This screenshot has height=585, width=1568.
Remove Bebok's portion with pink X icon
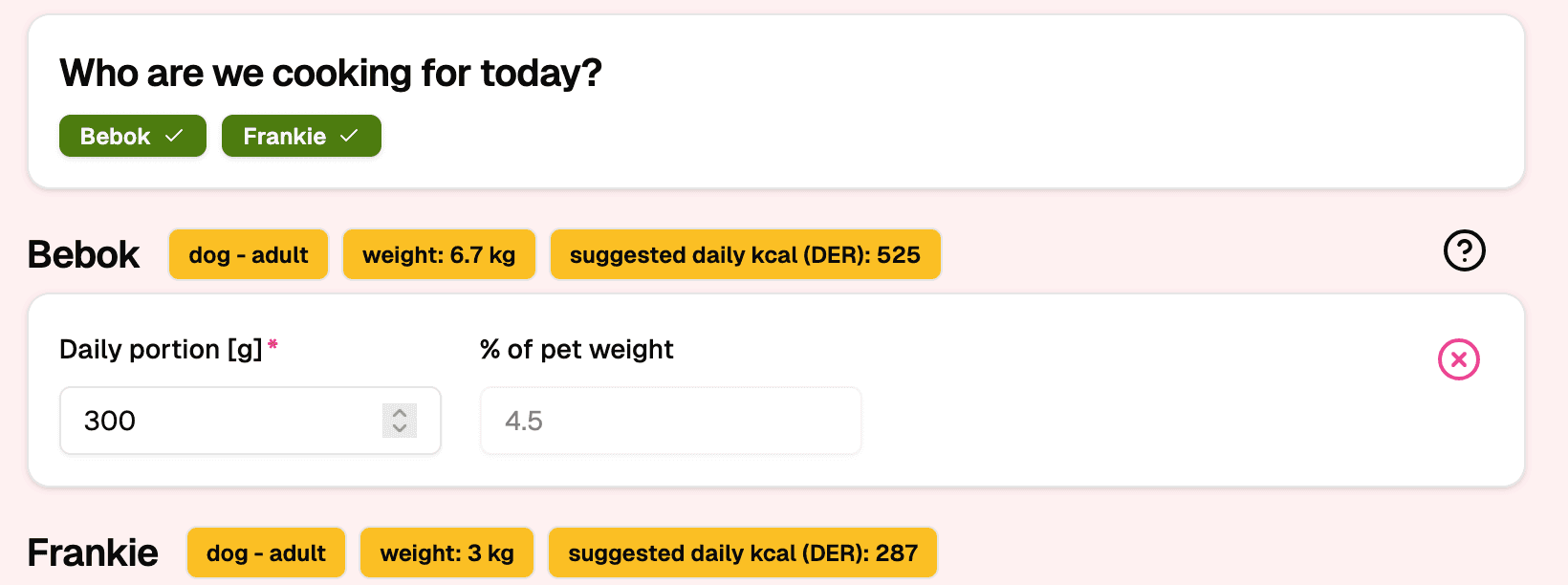(1458, 359)
